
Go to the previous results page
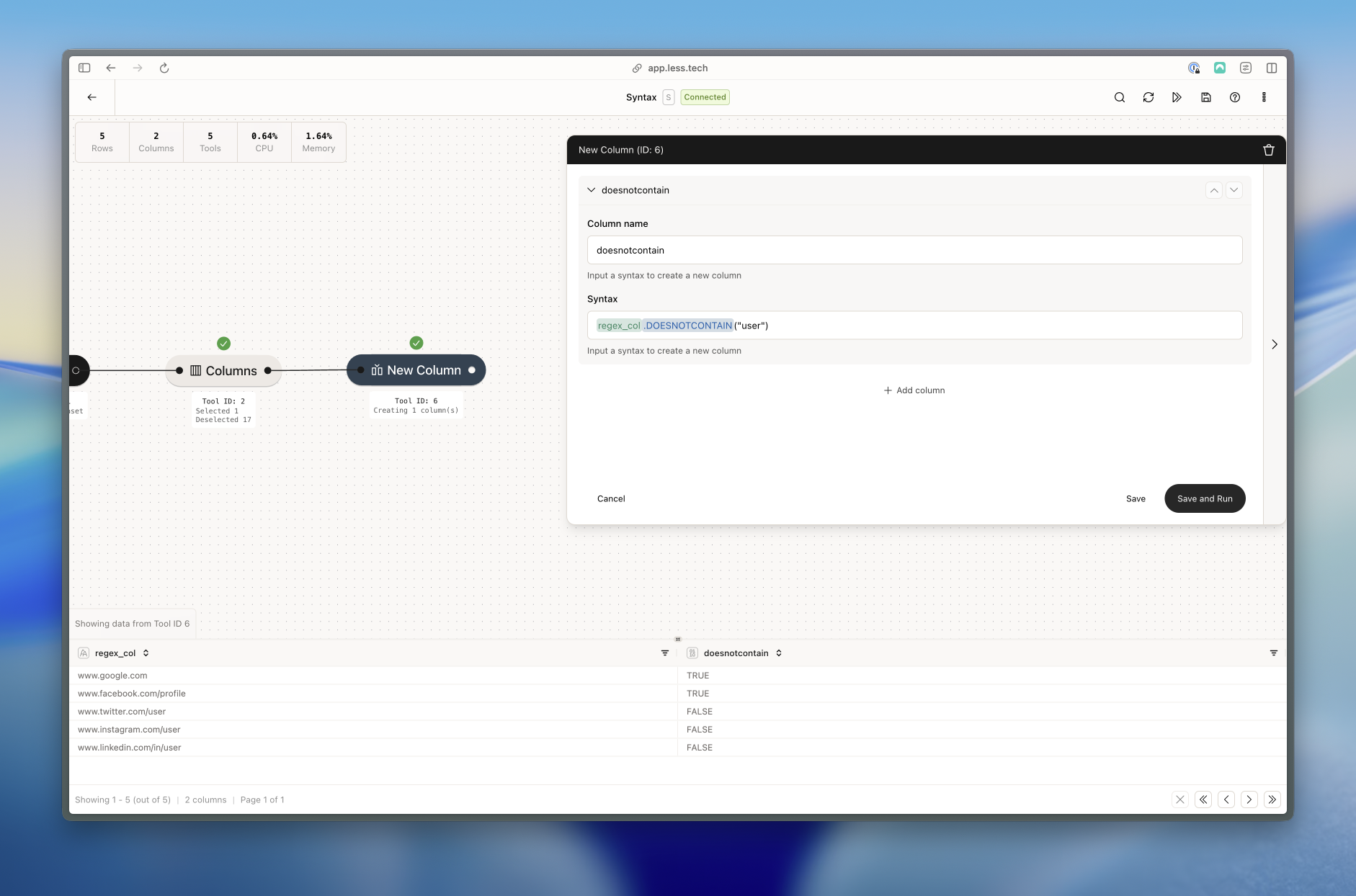tap(1226, 799)
